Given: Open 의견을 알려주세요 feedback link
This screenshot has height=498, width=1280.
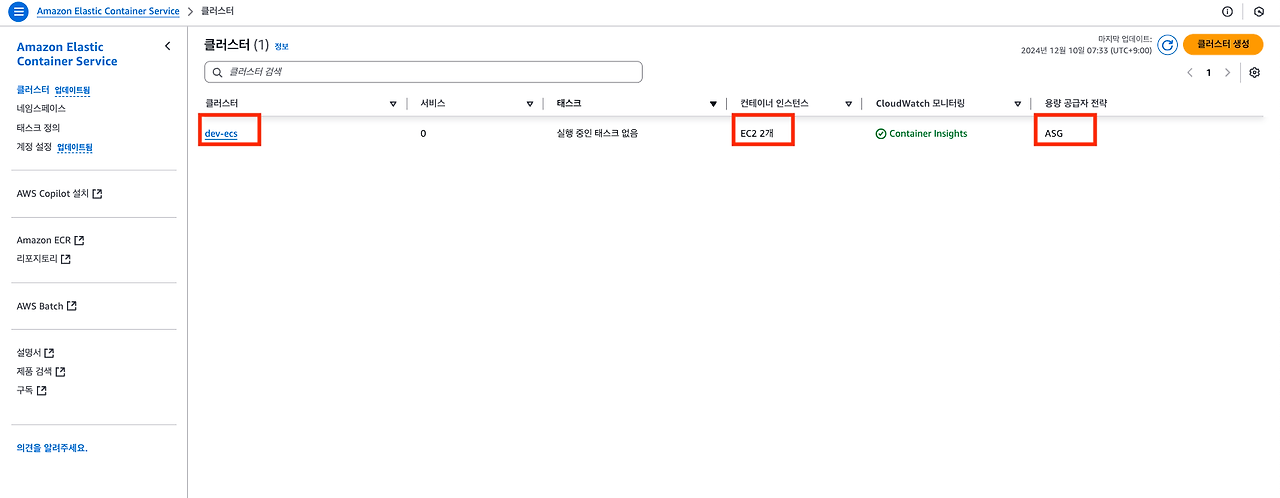Looking at the screenshot, I should pos(52,448).
